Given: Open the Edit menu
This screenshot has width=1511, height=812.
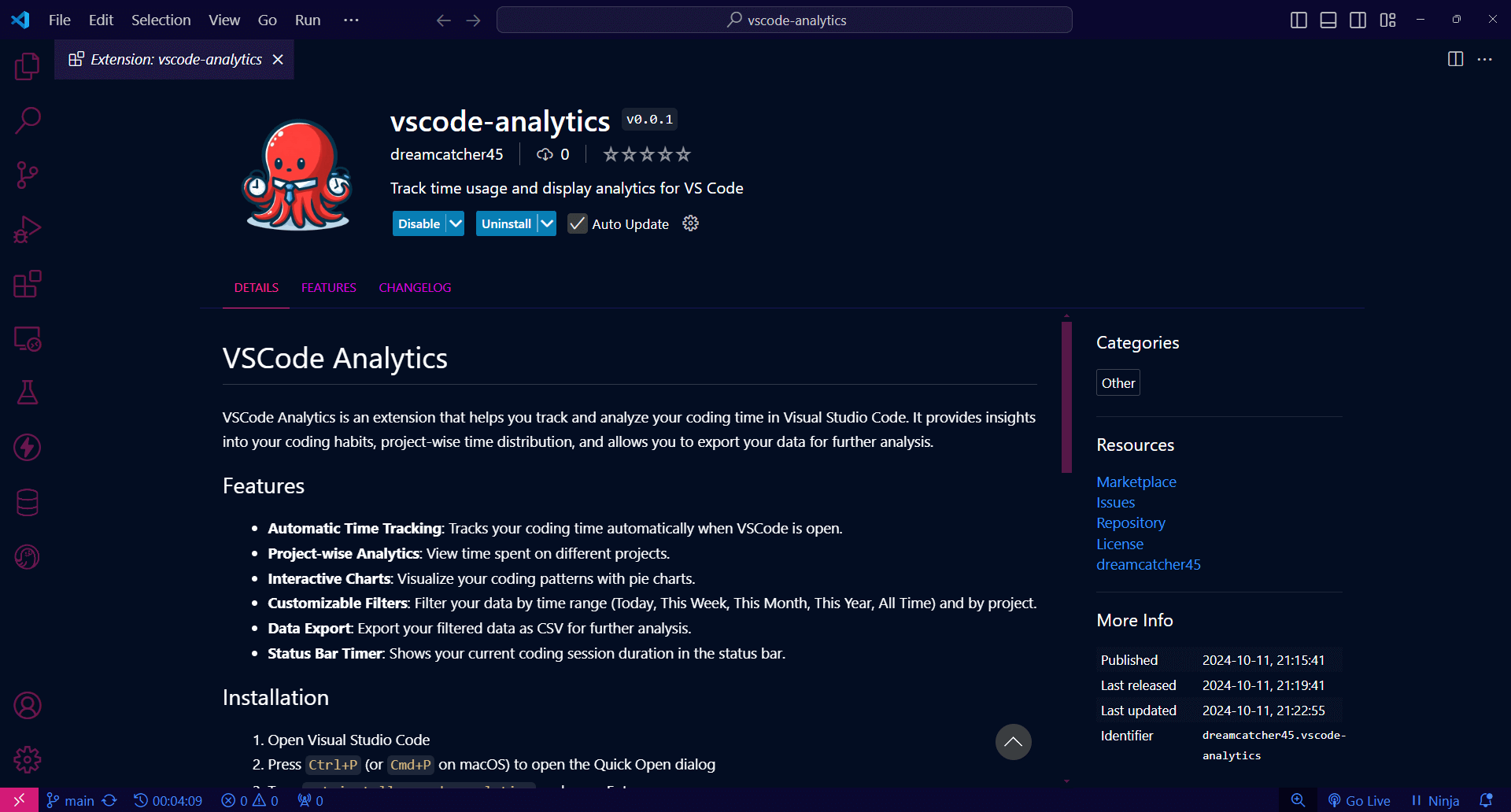Looking at the screenshot, I should click(101, 20).
